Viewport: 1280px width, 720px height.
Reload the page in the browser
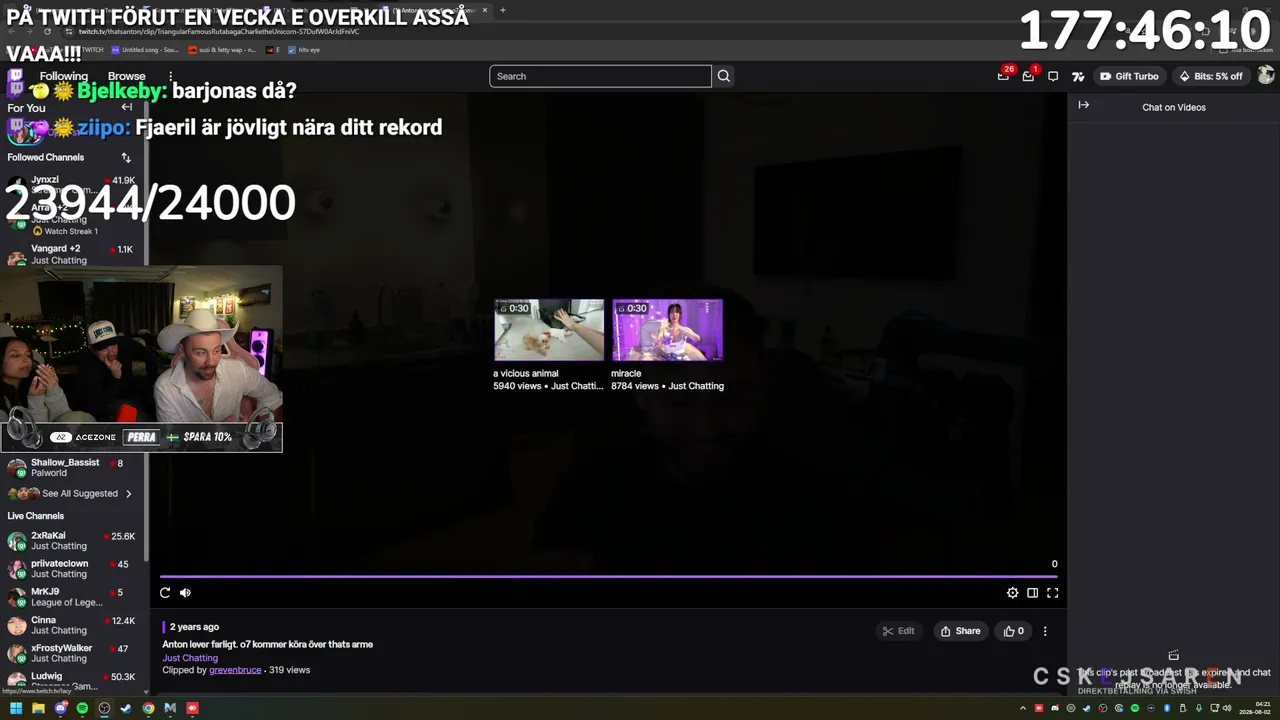click(46, 31)
